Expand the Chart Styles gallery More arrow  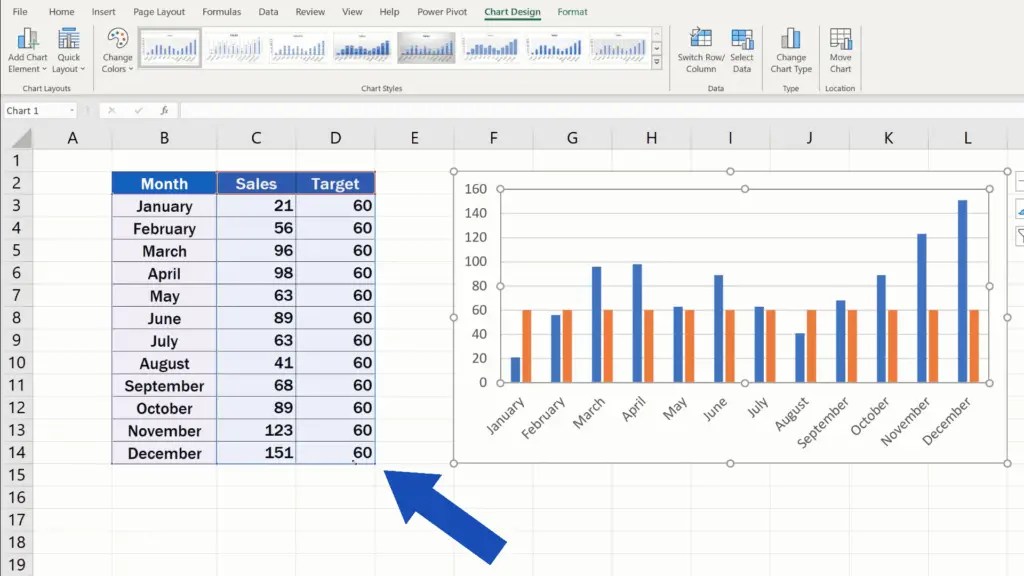pyautogui.click(x=656, y=62)
